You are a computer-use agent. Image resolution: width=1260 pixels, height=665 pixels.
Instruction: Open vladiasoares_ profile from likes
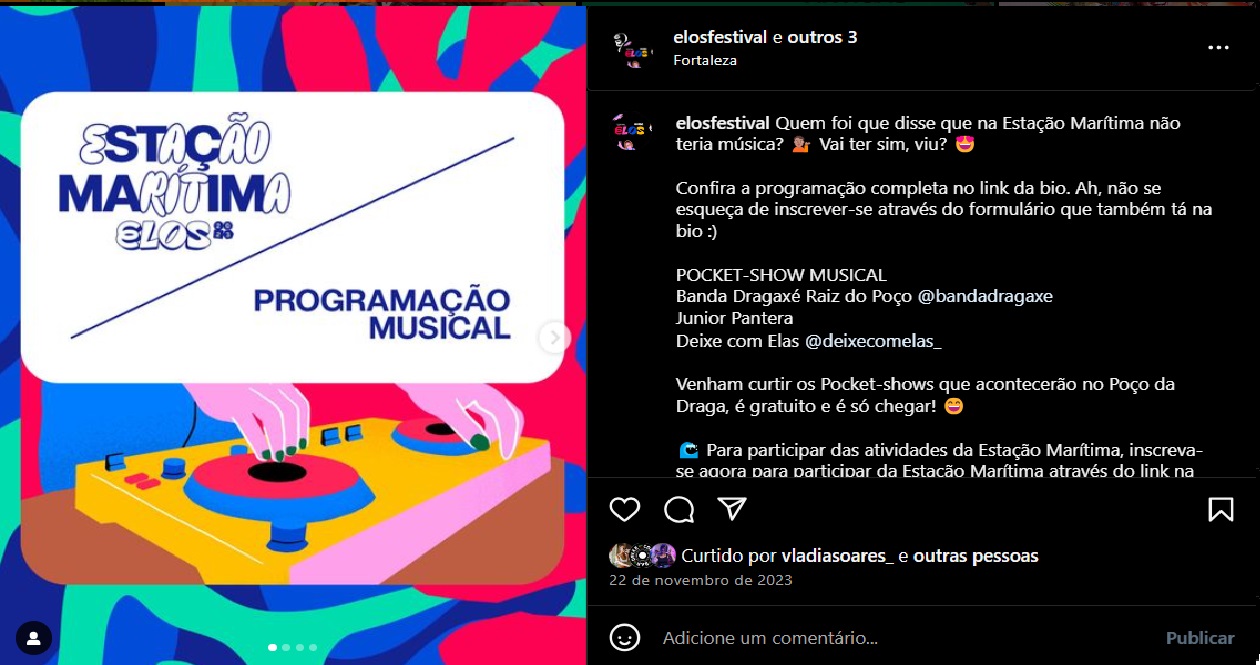point(837,556)
